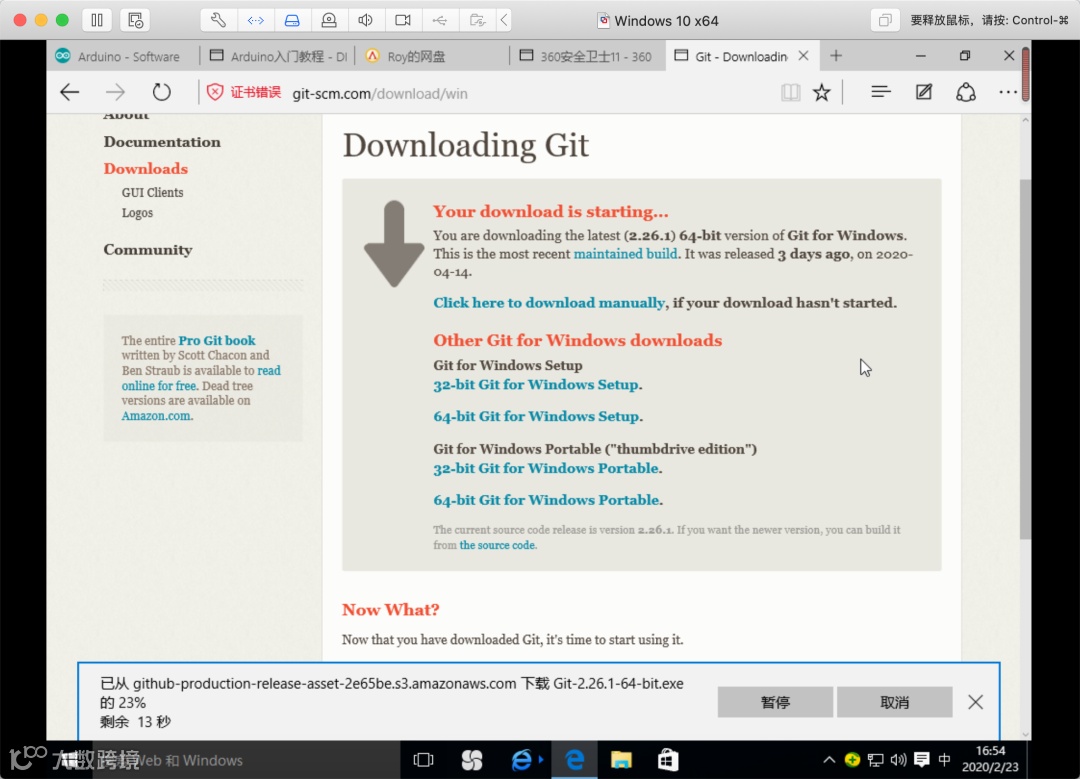Click the maintained build link
The image size is (1080, 779).
click(x=625, y=254)
